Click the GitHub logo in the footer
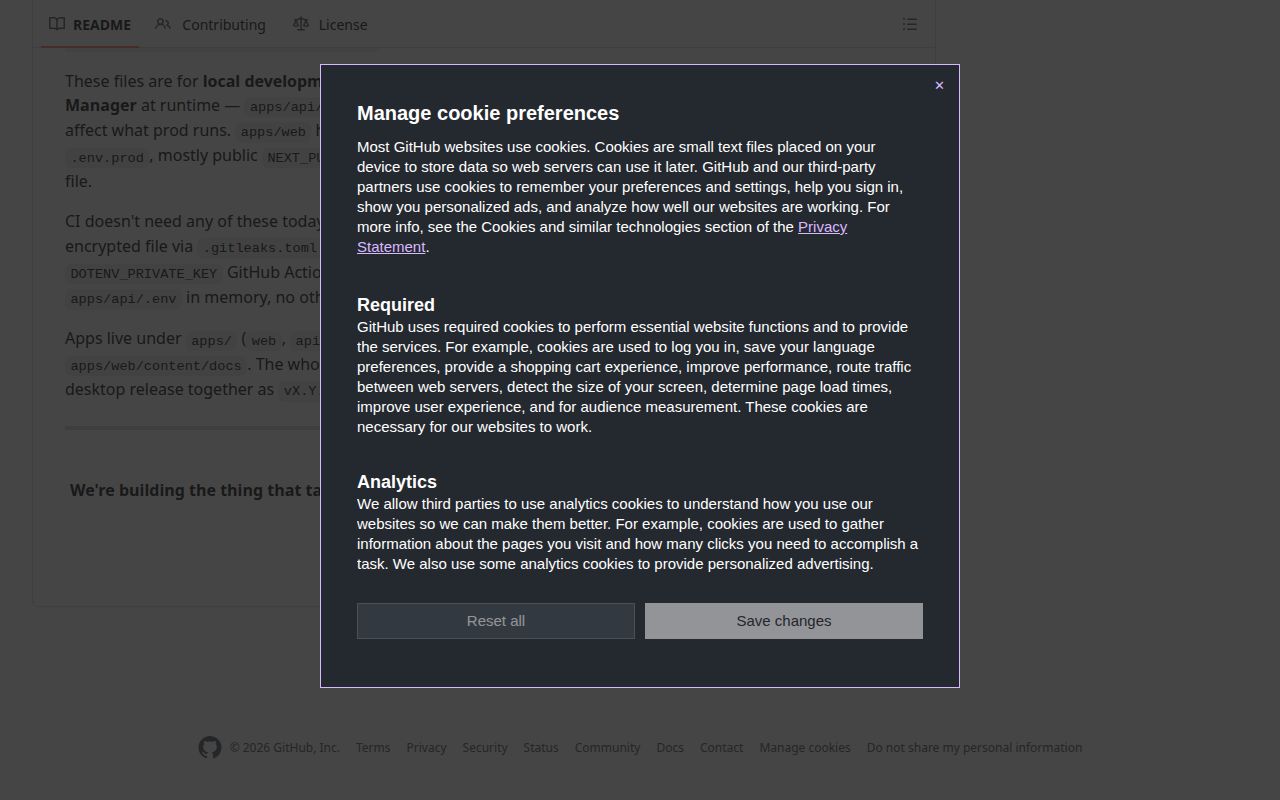 (x=210, y=747)
